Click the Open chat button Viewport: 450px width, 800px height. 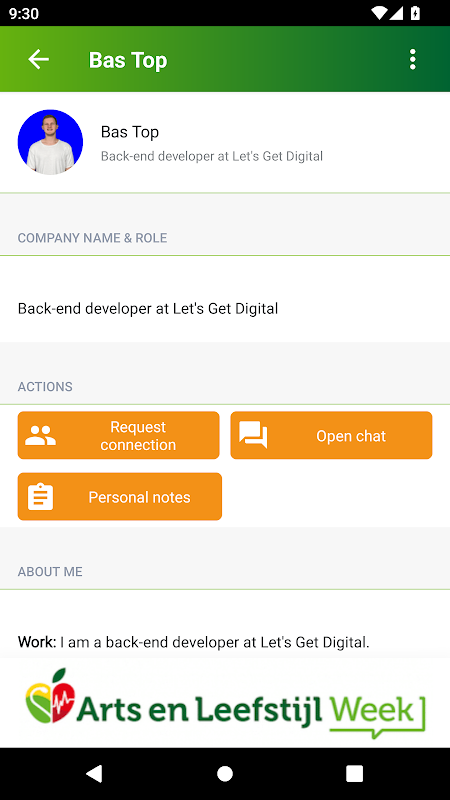pos(331,435)
